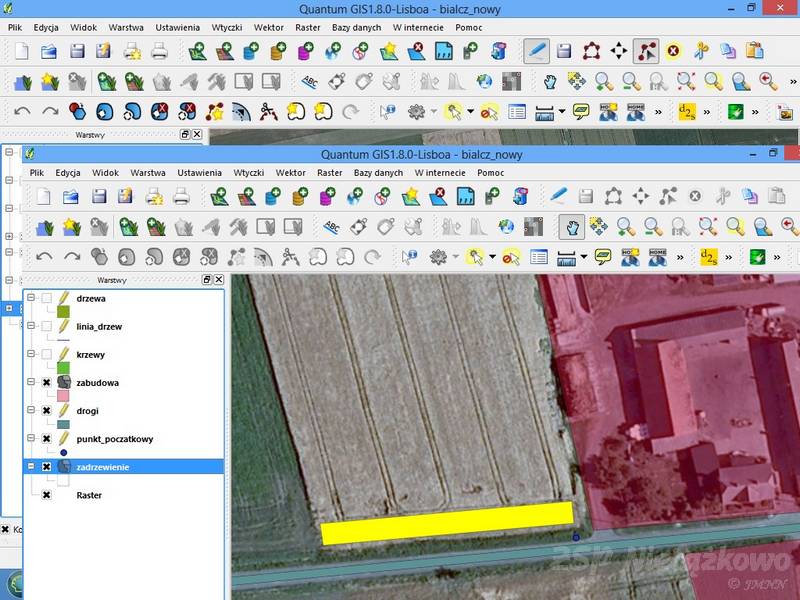Hide the zabudowa layer
Image resolution: width=800 pixels, height=600 pixels.
(x=46, y=382)
